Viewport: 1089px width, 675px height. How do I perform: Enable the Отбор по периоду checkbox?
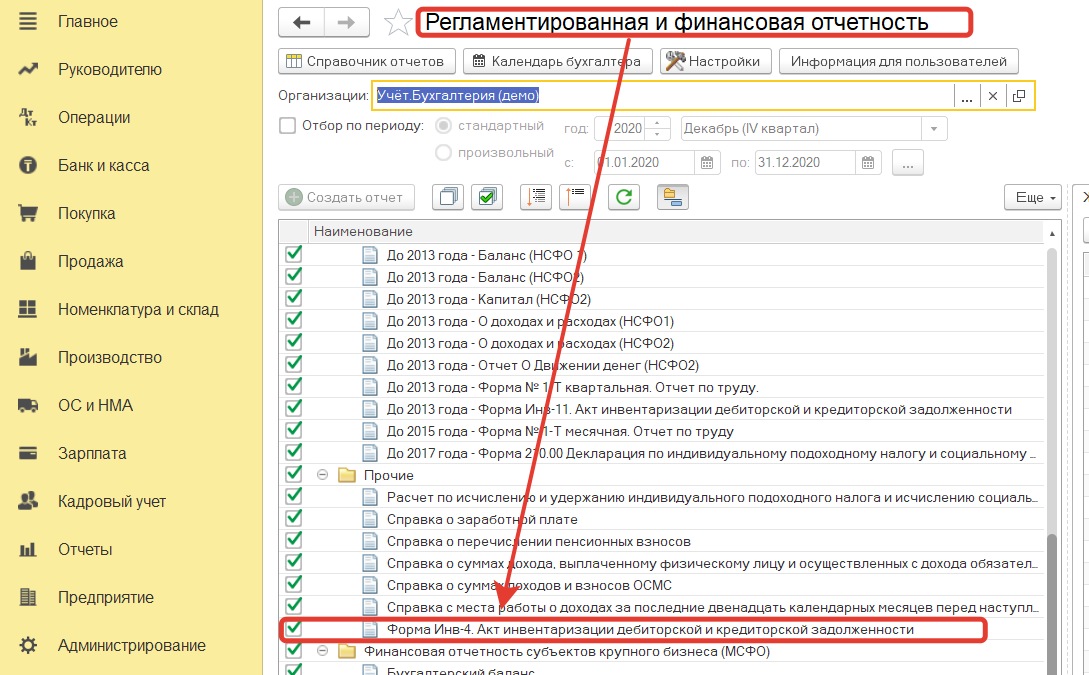tap(287, 127)
